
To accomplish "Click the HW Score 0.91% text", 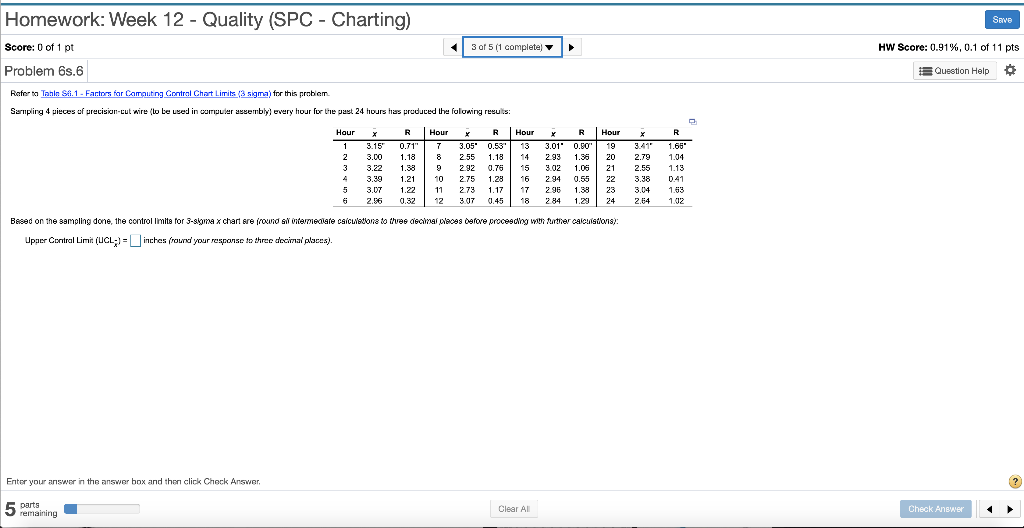I will point(949,47).
